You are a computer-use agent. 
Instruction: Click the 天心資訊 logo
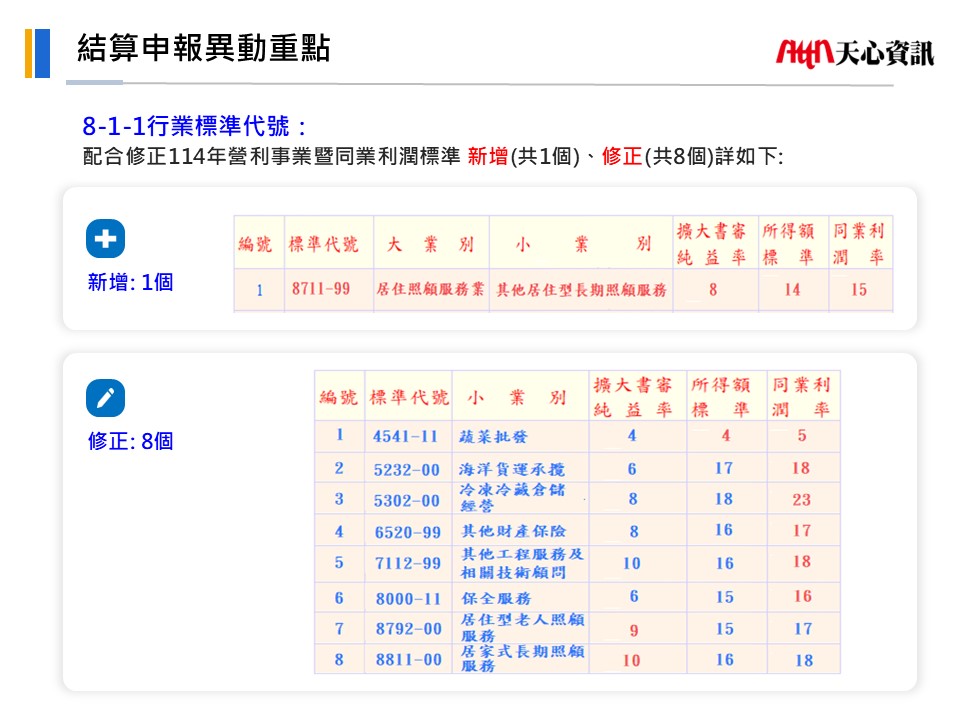click(x=855, y=52)
